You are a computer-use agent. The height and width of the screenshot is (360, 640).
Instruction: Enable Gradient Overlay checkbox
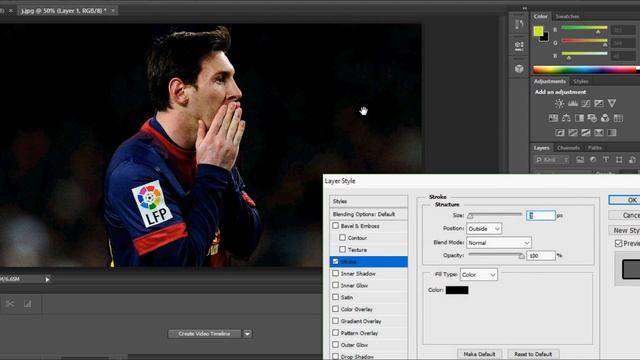coord(336,320)
